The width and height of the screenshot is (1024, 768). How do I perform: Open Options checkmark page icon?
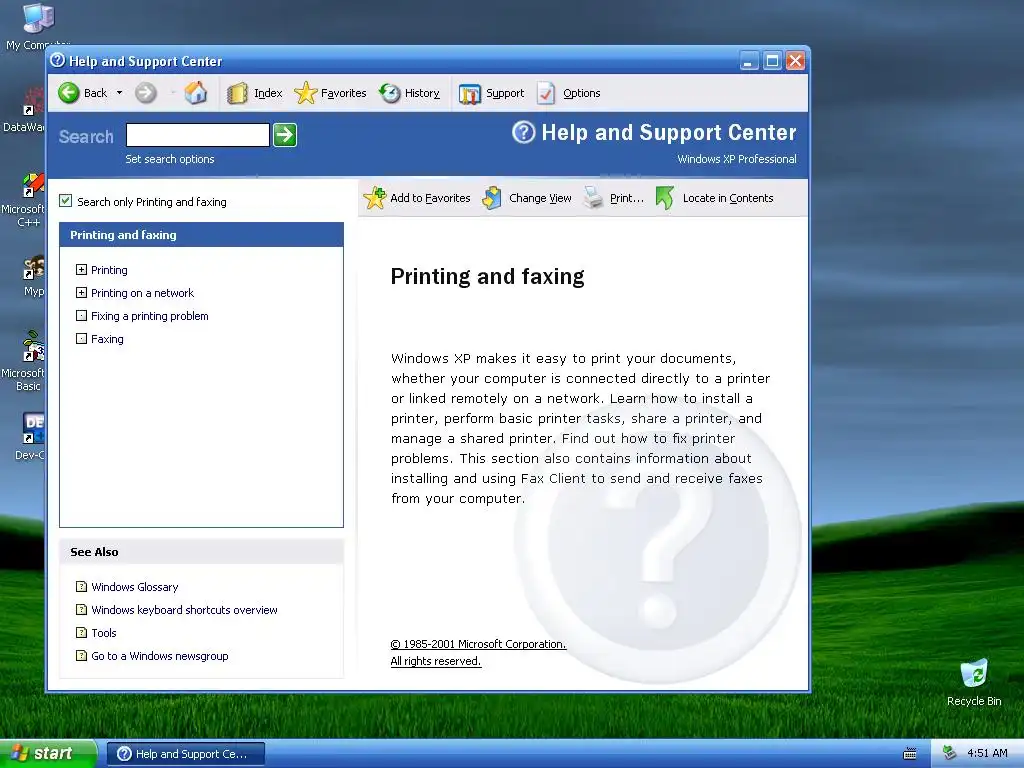[x=546, y=93]
